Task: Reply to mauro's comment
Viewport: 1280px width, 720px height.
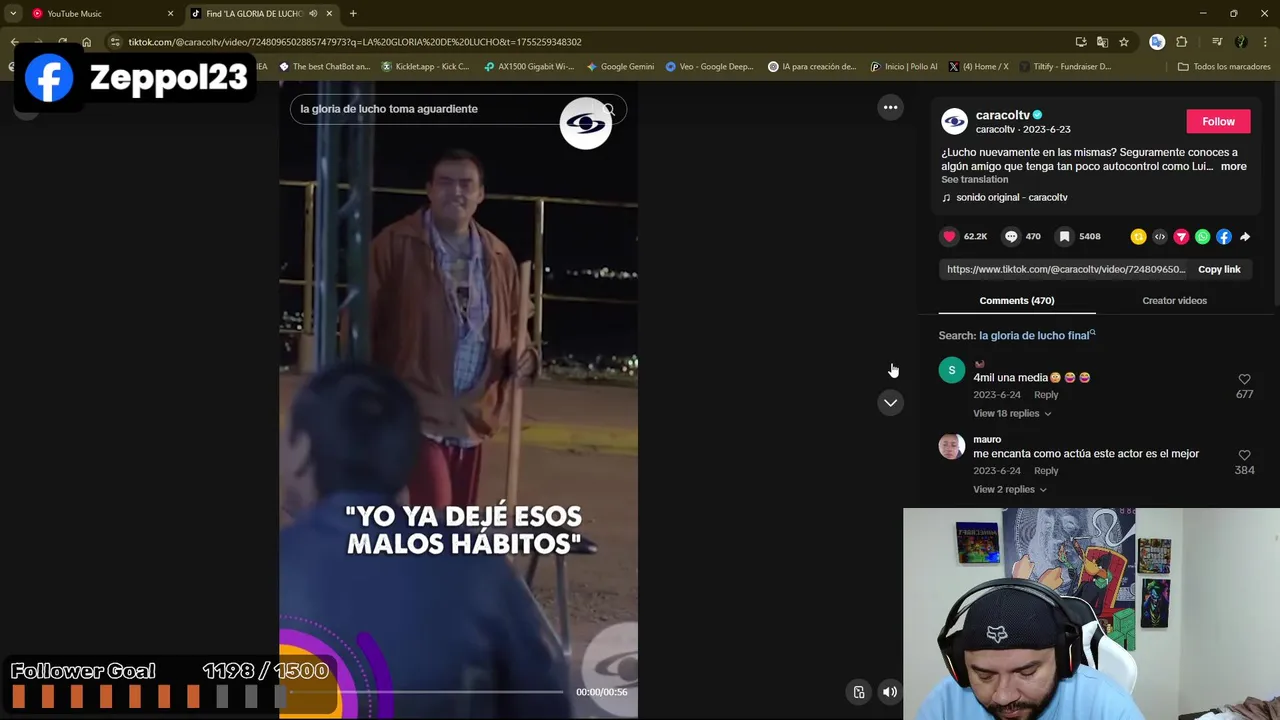Action: pyautogui.click(x=1046, y=470)
